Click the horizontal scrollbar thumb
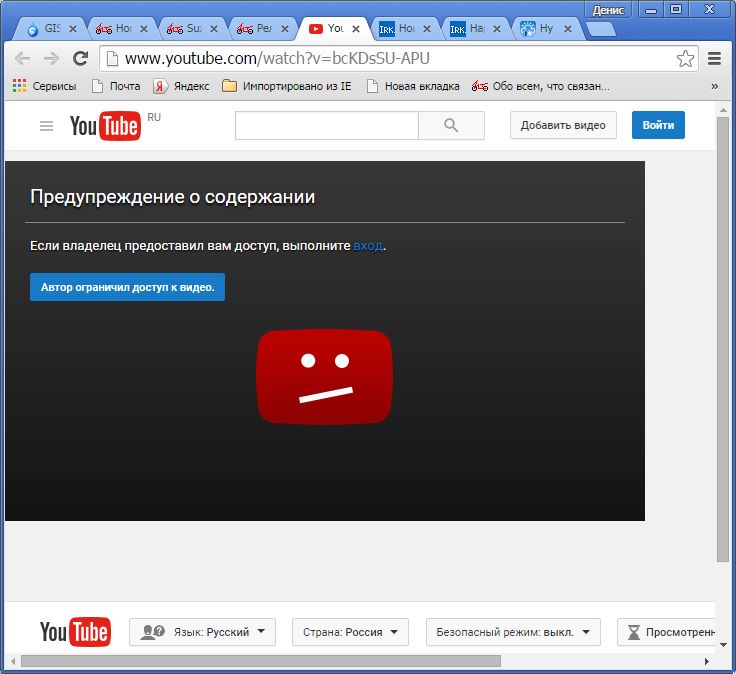The height and width of the screenshot is (674, 736). (261, 661)
